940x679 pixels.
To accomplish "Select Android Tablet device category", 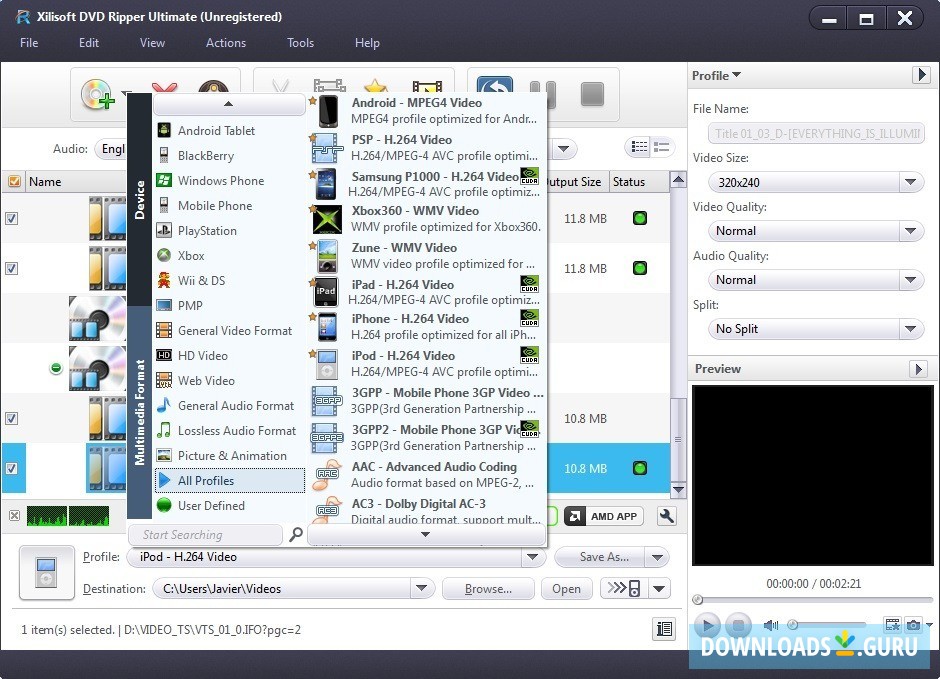I will pyautogui.click(x=229, y=131).
